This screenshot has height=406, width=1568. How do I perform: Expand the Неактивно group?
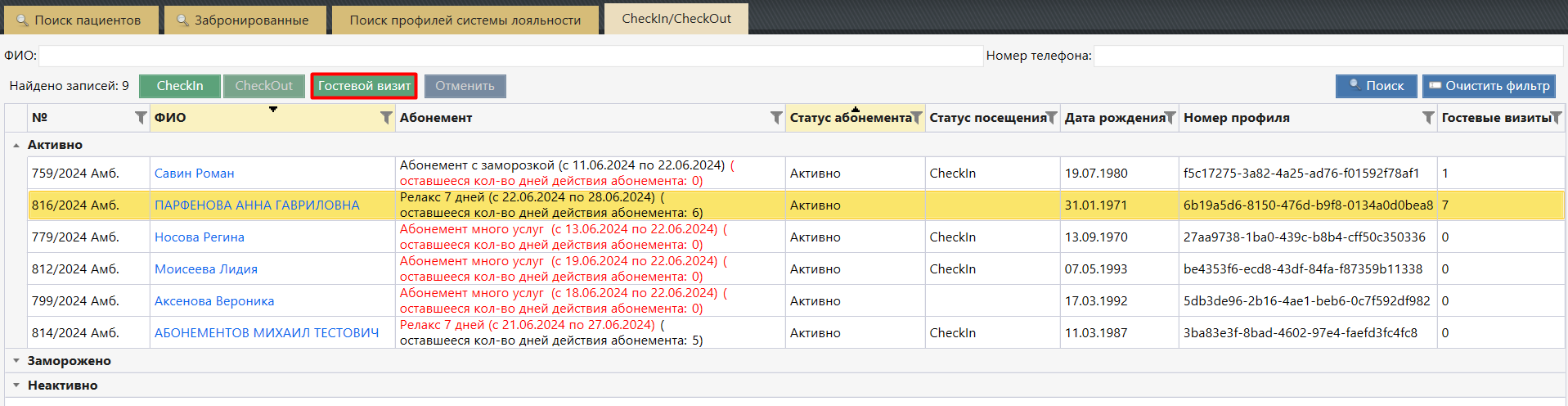tap(16, 386)
